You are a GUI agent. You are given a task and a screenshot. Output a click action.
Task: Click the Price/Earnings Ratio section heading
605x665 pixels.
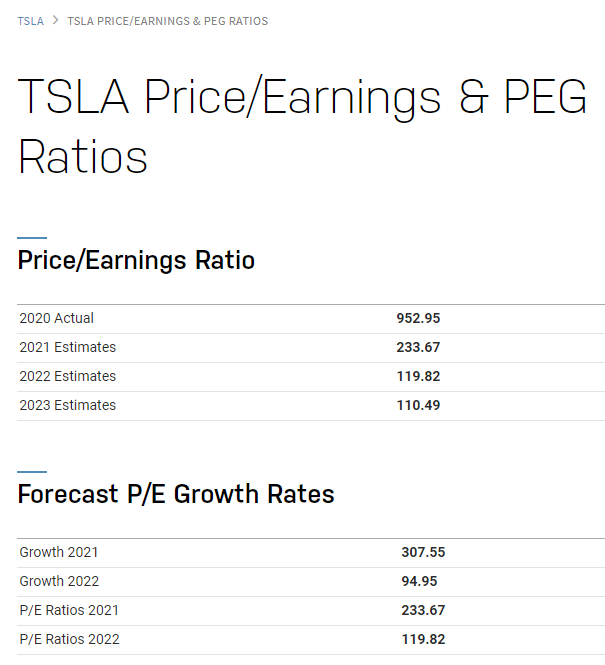point(136,261)
